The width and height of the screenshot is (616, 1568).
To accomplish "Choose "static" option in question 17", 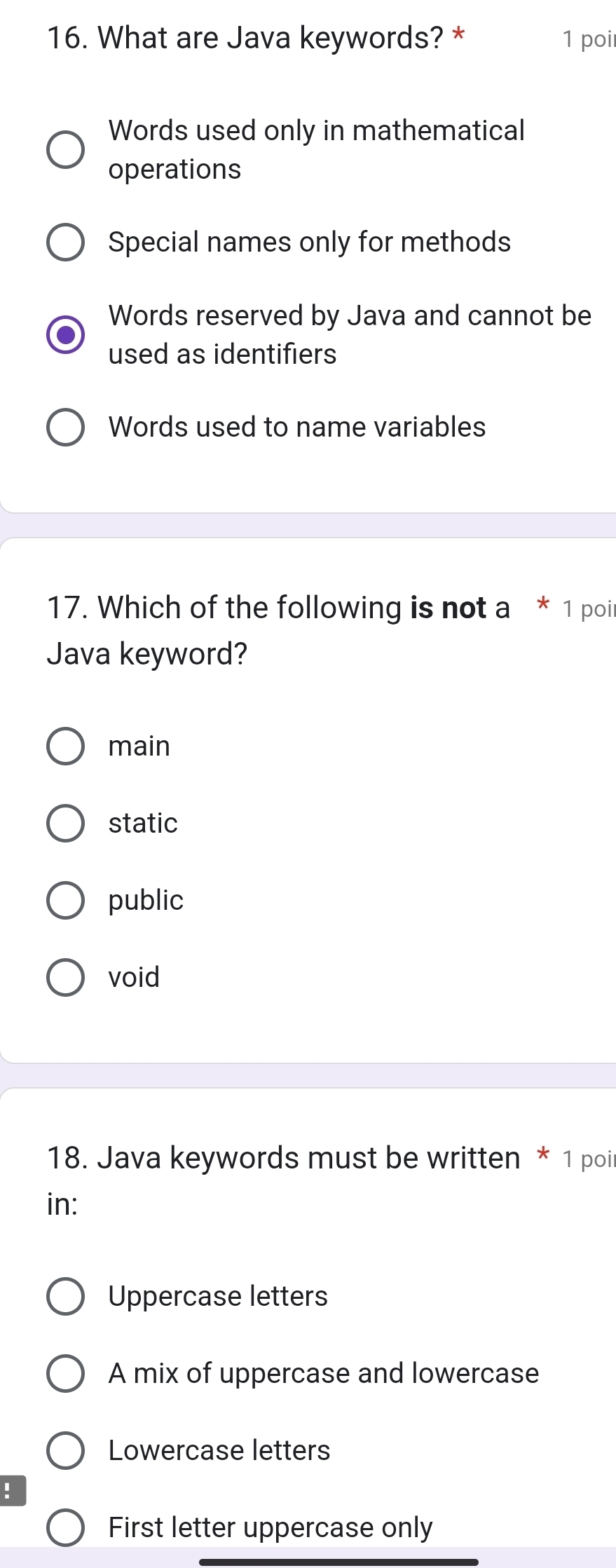I will pyautogui.click(x=65, y=823).
